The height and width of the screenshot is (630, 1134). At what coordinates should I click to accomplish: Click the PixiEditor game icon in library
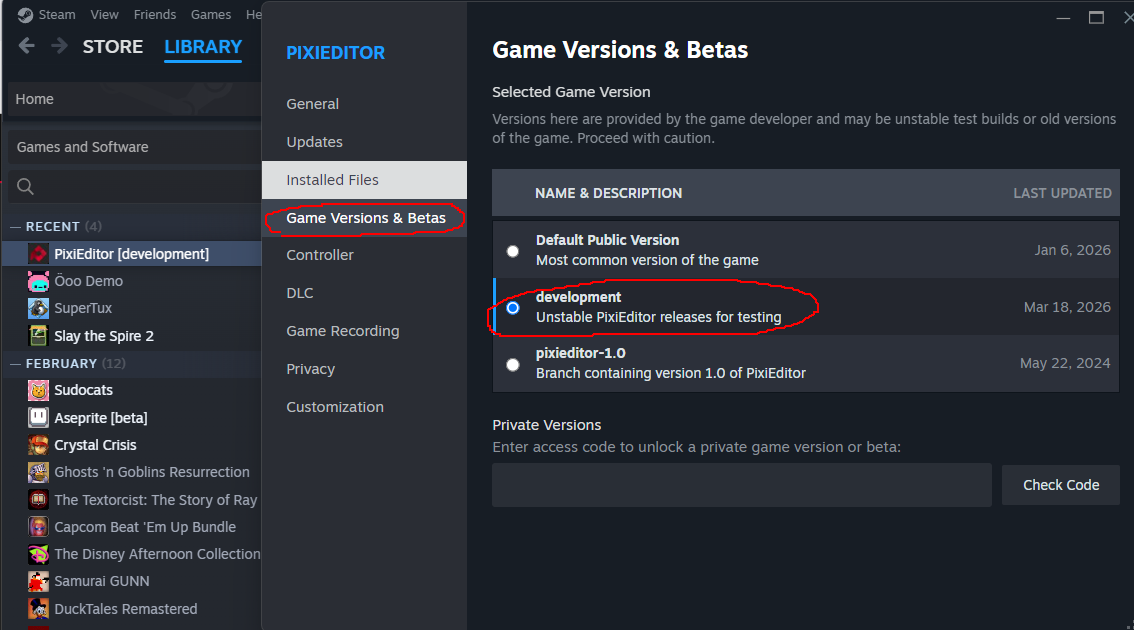38,254
